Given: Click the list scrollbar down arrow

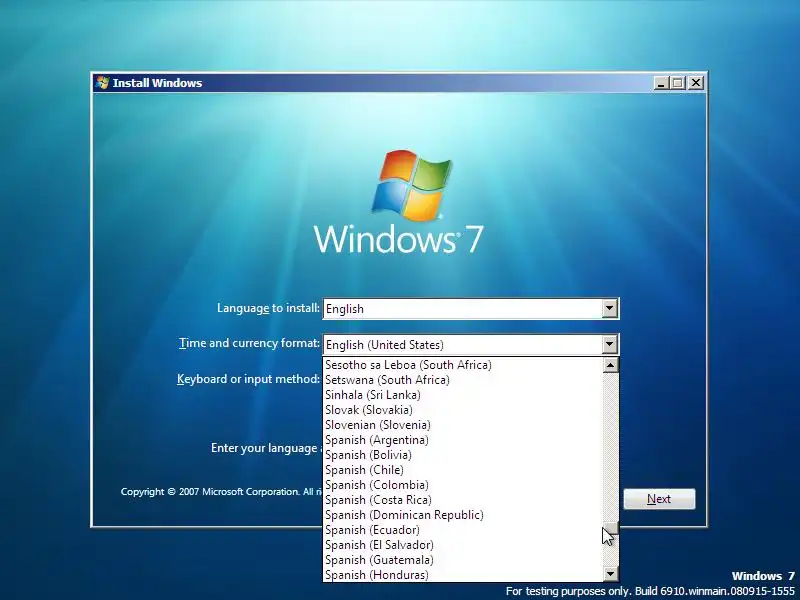Looking at the screenshot, I should pos(611,574).
